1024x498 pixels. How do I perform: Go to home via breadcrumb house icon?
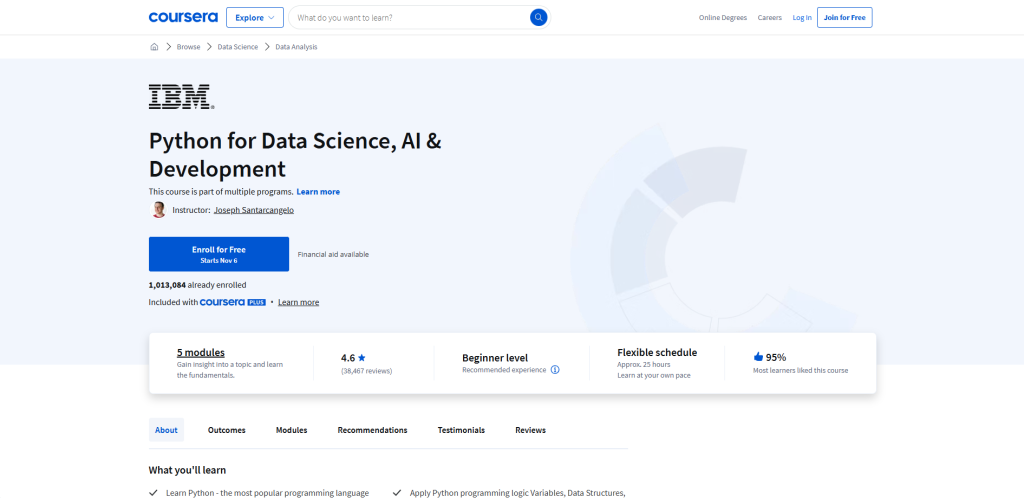point(154,47)
